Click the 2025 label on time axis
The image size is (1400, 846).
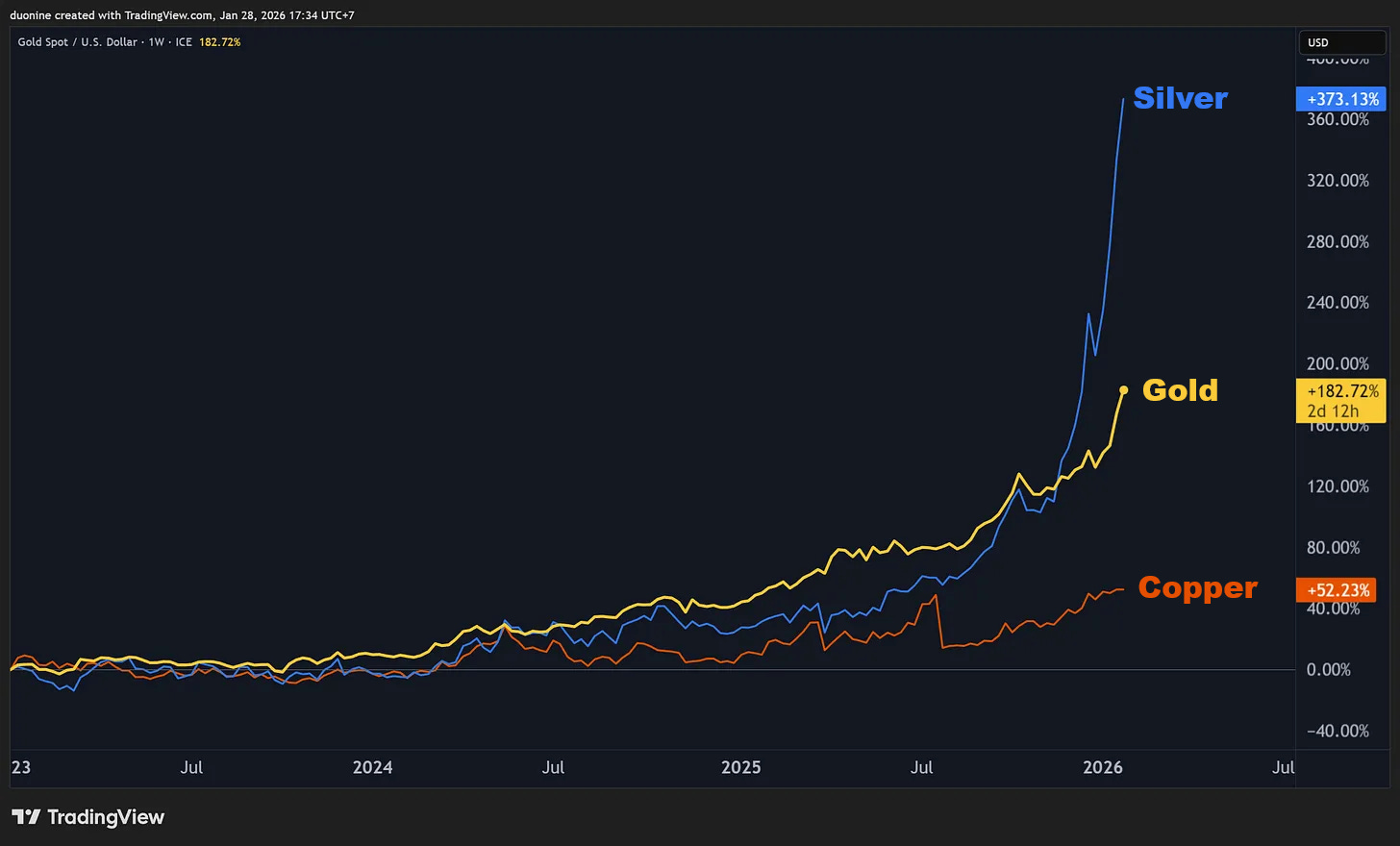coord(740,767)
